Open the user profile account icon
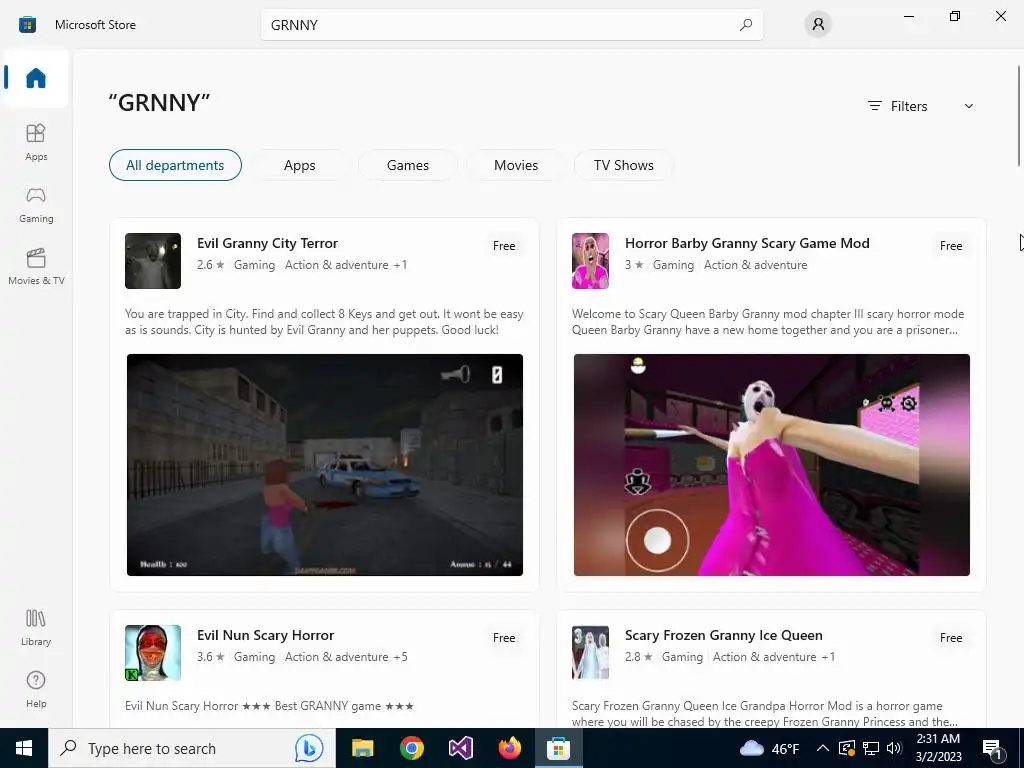1024x768 pixels. [818, 25]
